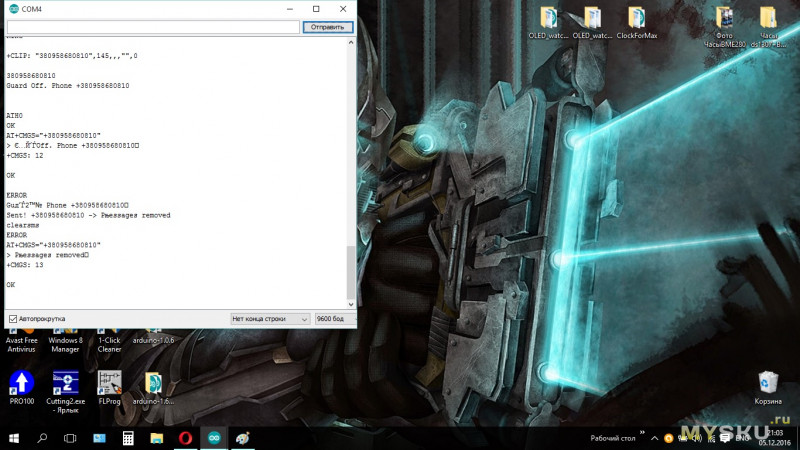
Task: Focus the serial monitor message input field
Action: (153, 27)
